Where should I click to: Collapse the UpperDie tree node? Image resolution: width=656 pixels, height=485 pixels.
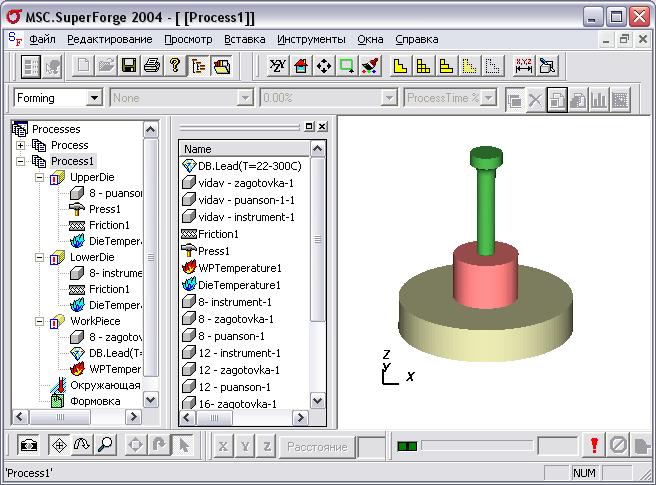coord(40,177)
